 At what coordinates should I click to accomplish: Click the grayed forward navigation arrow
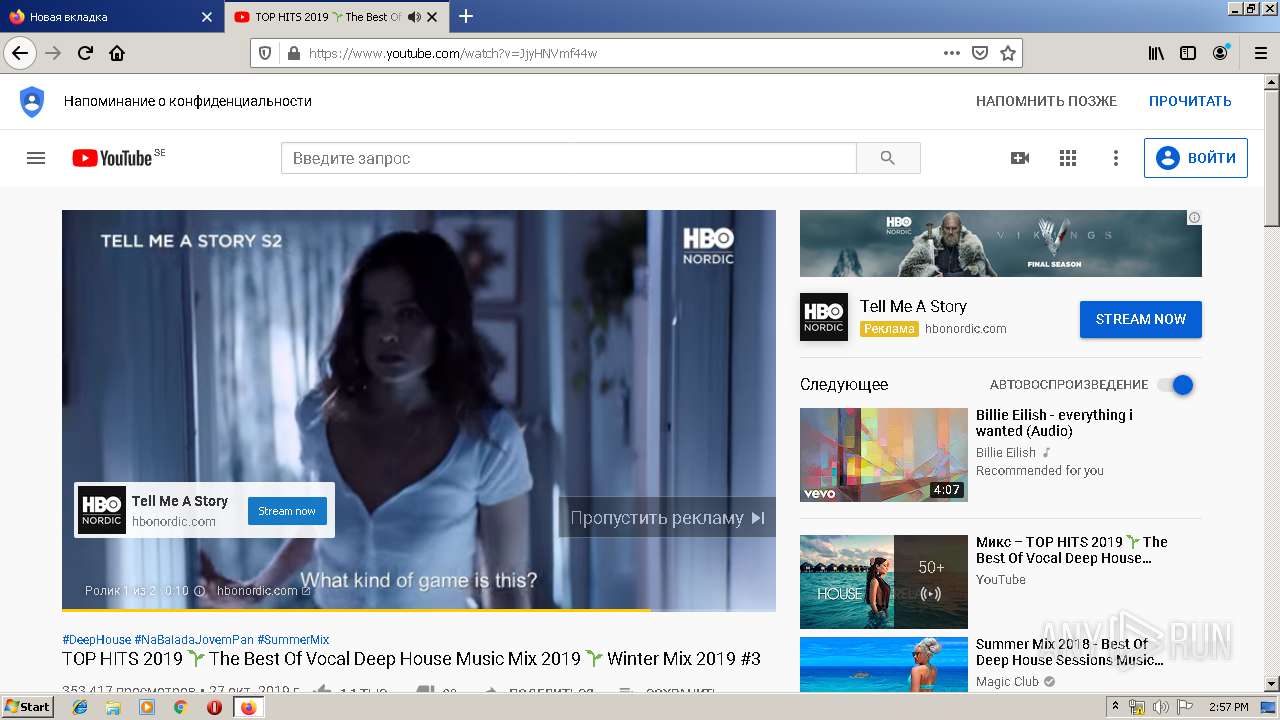coord(53,53)
